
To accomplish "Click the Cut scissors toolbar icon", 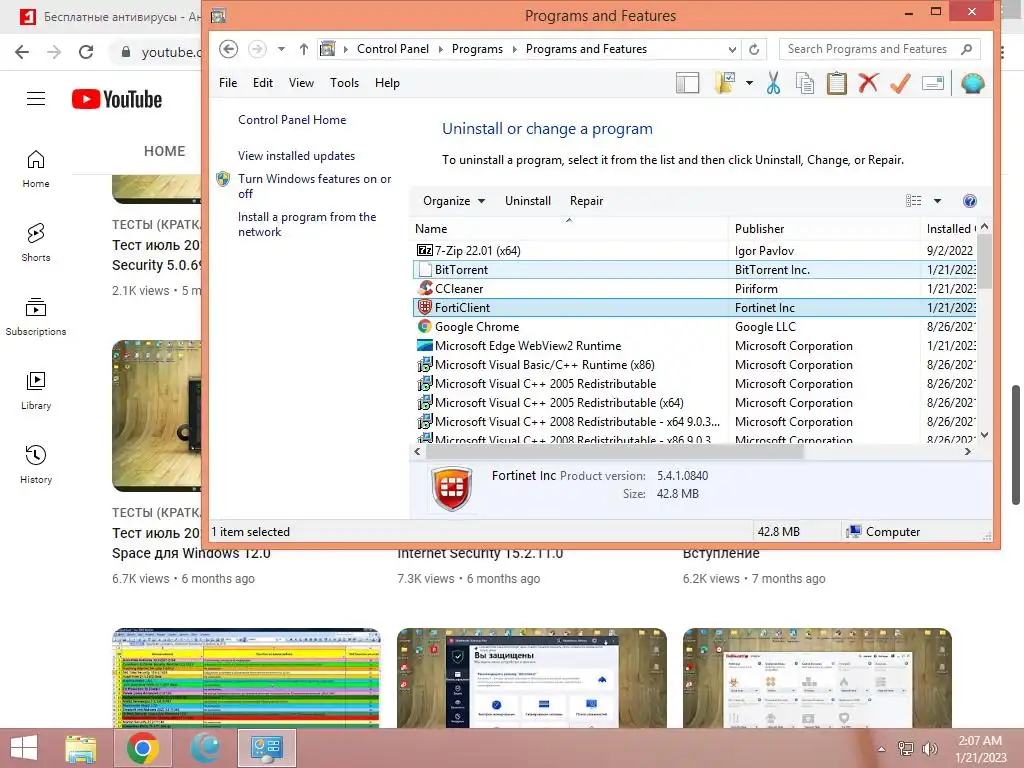I will coord(773,83).
